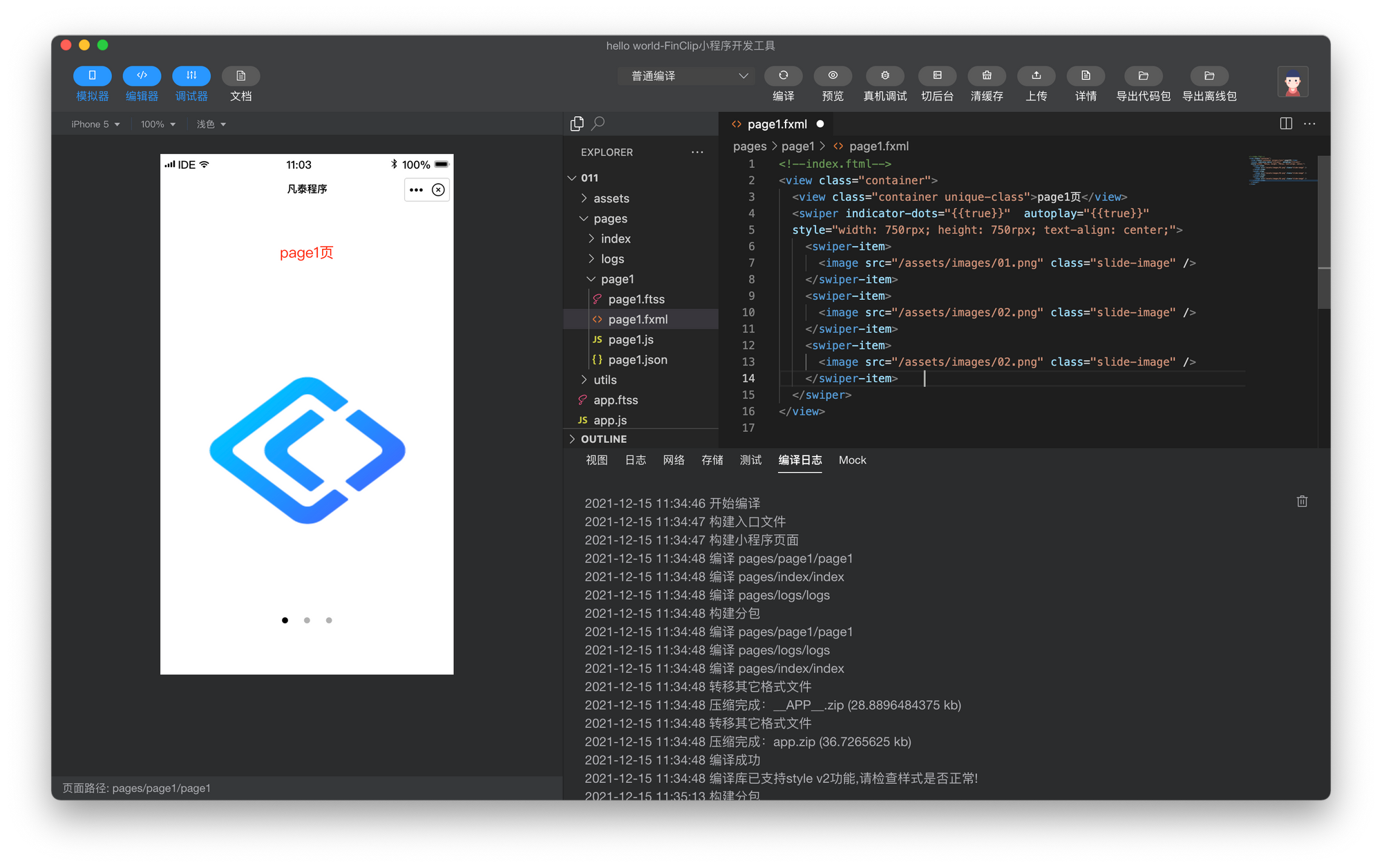Open the 浅色 theme dropdown
Viewport: 1382px width, 868px height.
coord(211,124)
